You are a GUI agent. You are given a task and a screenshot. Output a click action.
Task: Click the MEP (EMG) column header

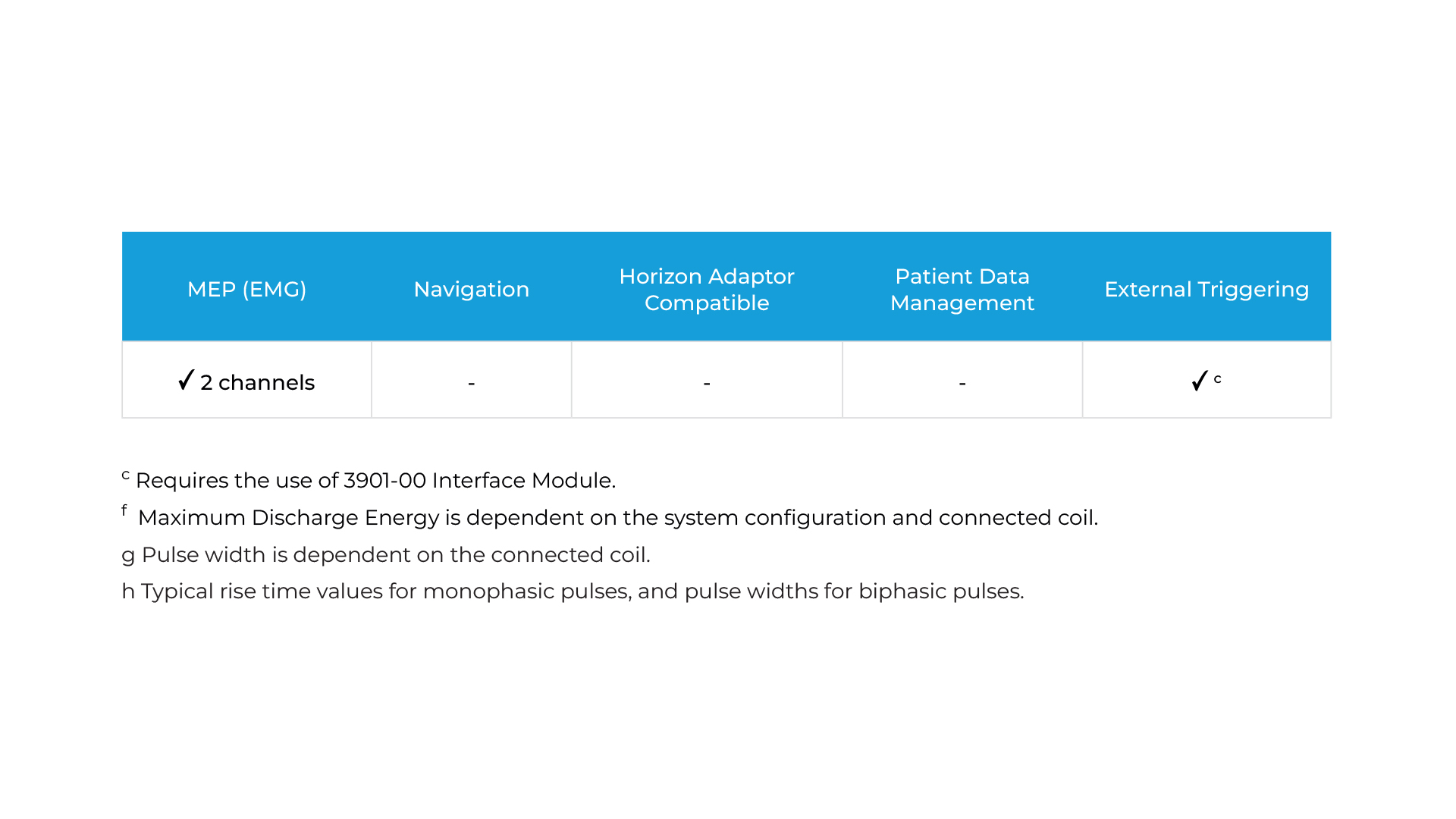pos(246,289)
